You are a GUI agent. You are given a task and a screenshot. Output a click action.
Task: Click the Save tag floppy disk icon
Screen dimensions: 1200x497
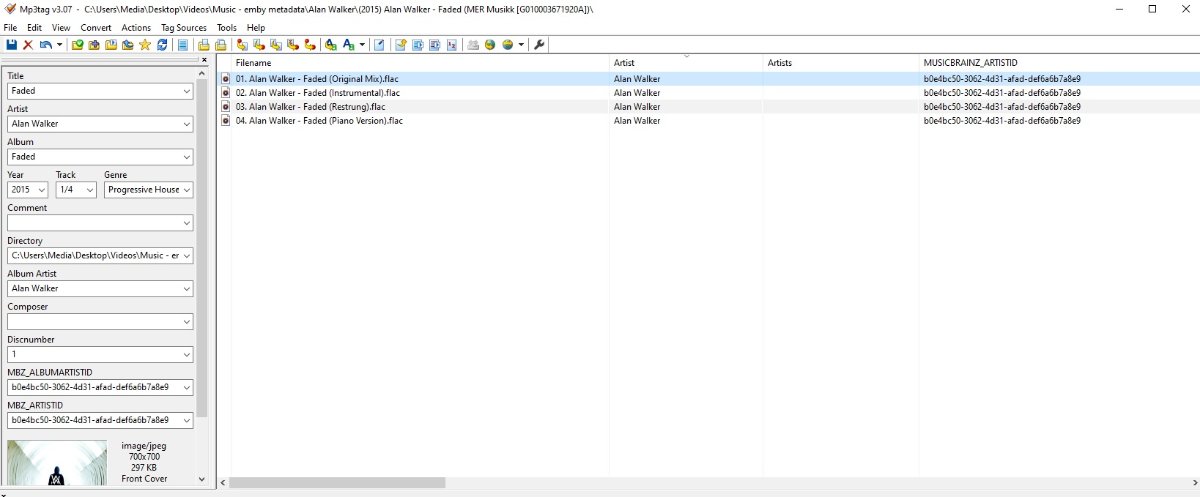coord(11,45)
